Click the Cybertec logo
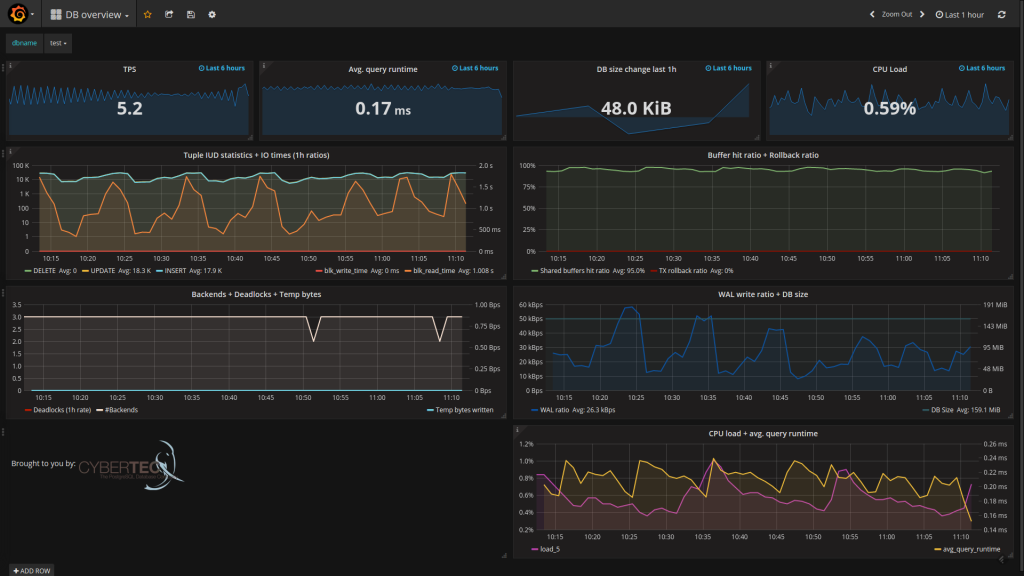This screenshot has height=576, width=1024. (x=130, y=463)
